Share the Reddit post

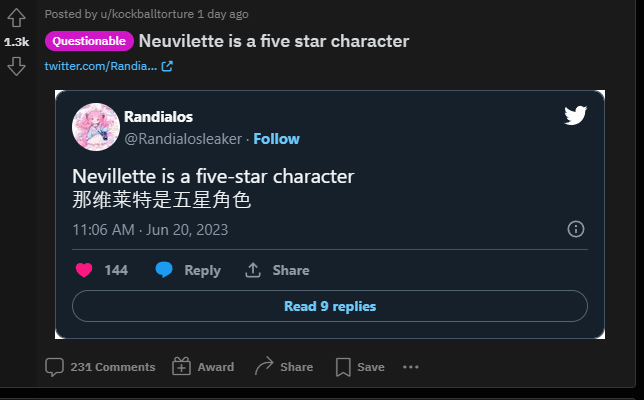[x=284, y=367]
